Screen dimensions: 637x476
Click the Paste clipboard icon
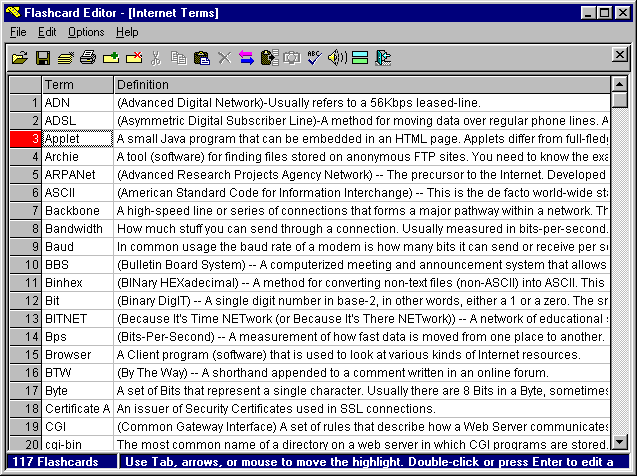pos(201,58)
